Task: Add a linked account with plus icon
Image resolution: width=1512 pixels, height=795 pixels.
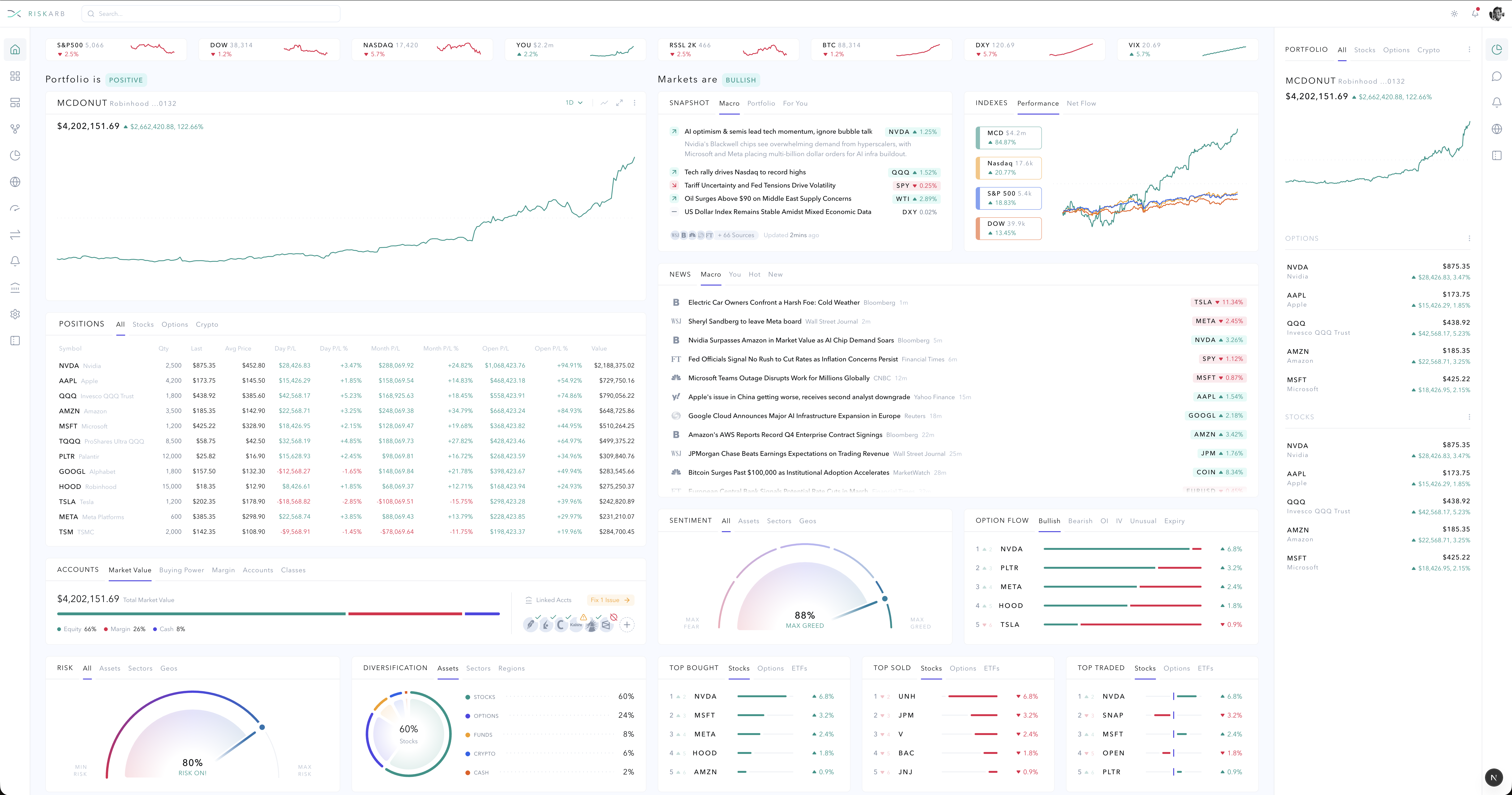Action: pos(627,625)
